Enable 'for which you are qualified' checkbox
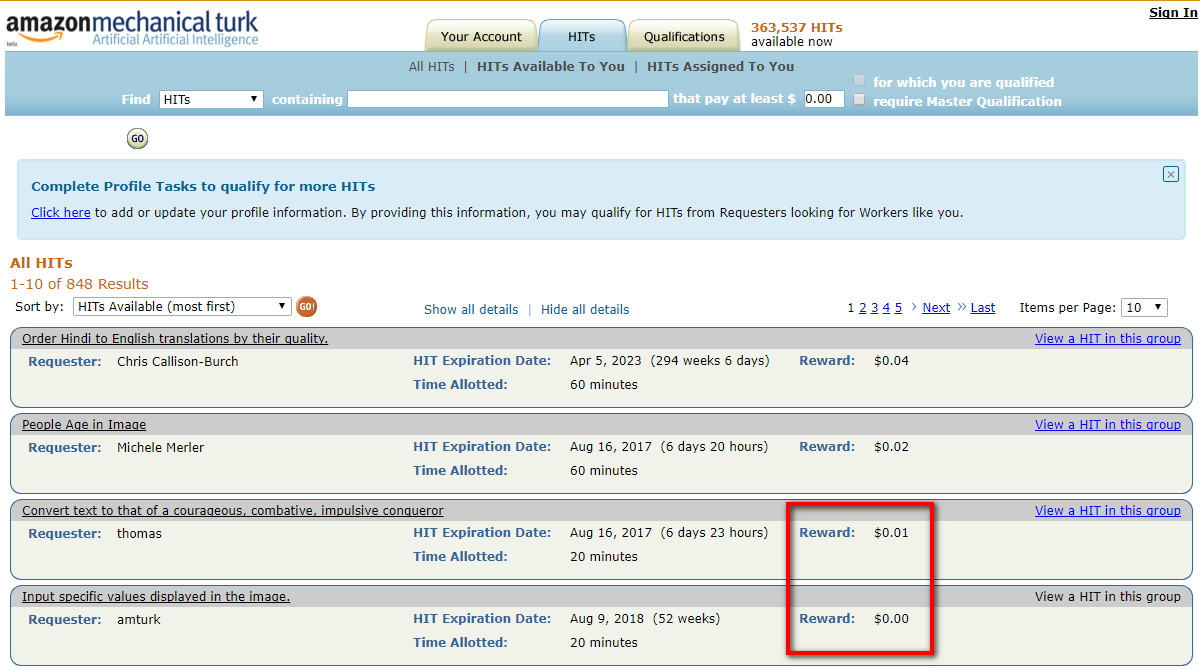The image size is (1200, 670). (x=859, y=81)
